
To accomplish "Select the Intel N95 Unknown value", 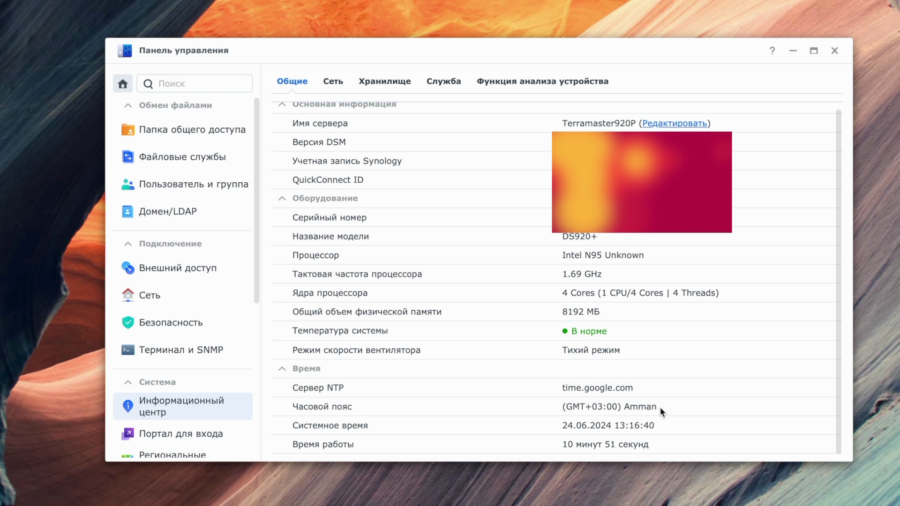I will pyautogui.click(x=603, y=255).
